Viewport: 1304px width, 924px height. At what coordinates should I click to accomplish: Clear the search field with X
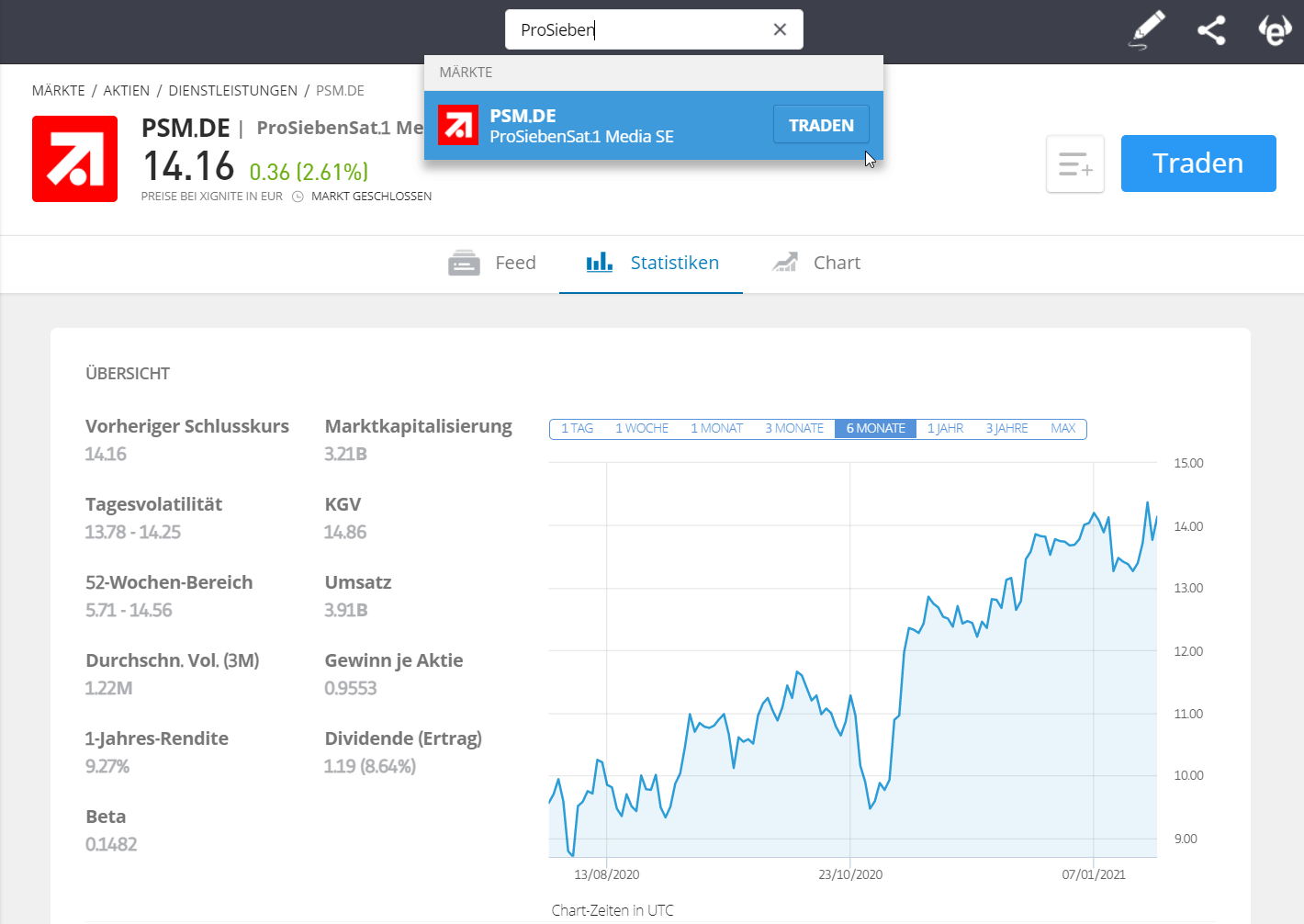click(780, 29)
